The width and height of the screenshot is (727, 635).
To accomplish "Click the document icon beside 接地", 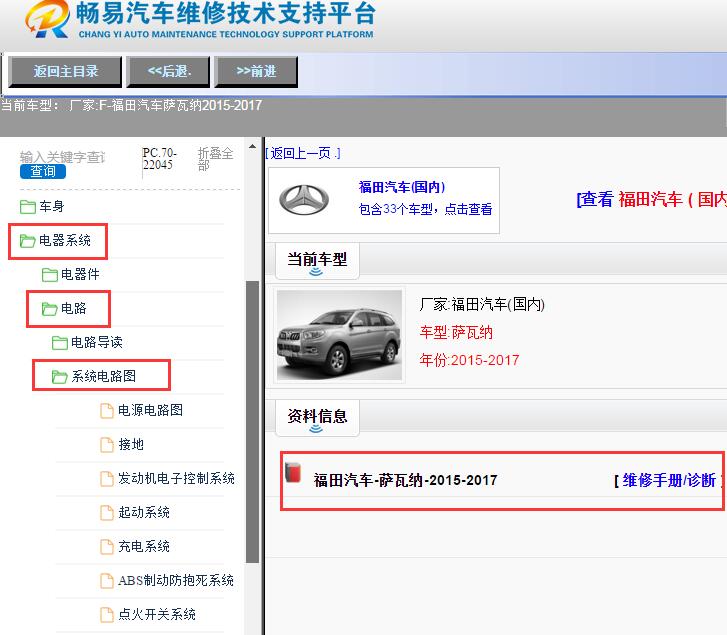I will pyautogui.click(x=107, y=445).
